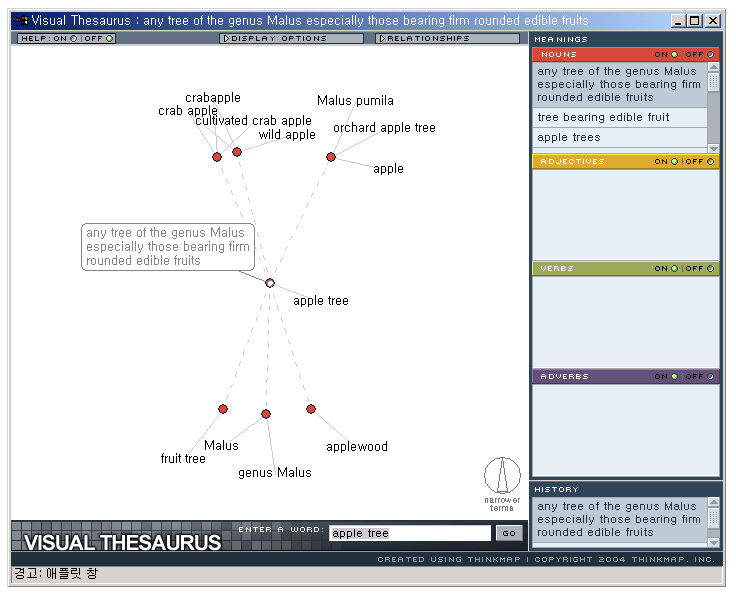This screenshot has height=599, width=736.
Task: Disable Verbs with the OFF radio button
Action: (710, 269)
